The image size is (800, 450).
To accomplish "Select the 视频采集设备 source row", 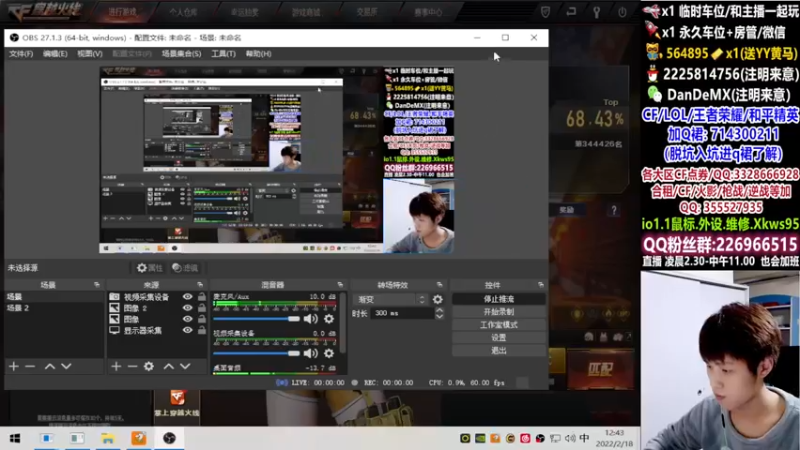I will [x=158, y=297].
